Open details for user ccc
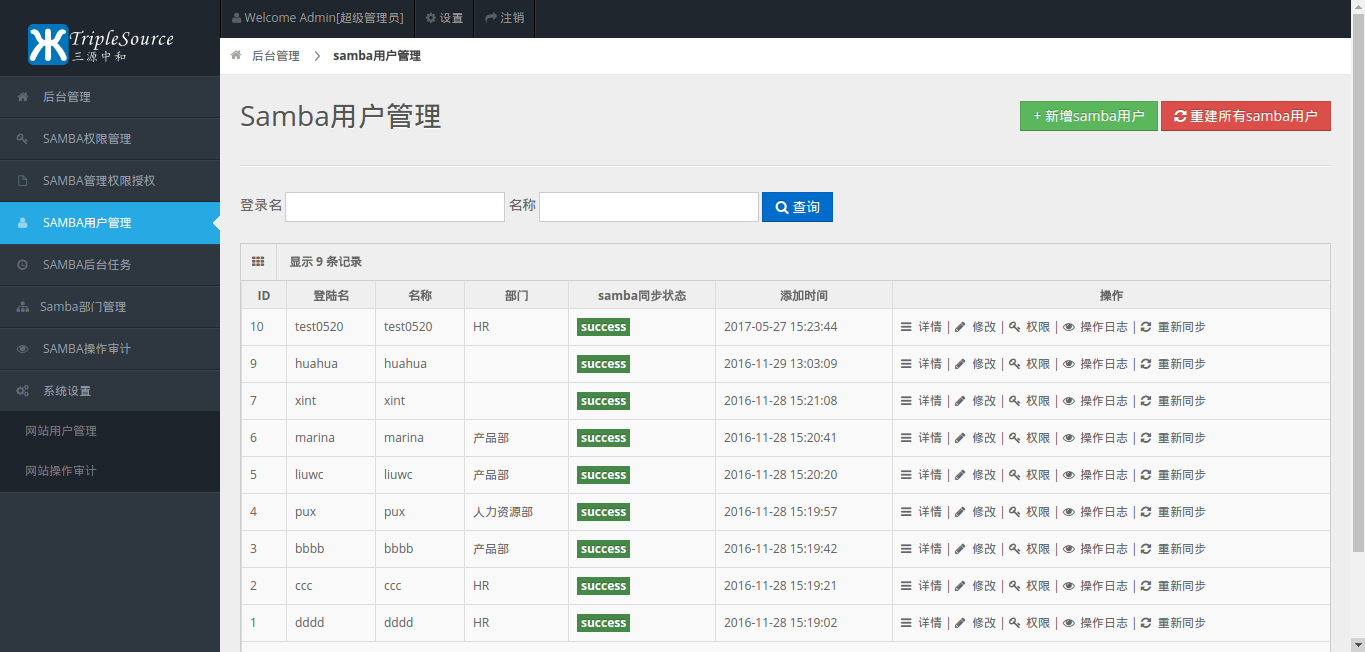The height and width of the screenshot is (652, 1365). coord(921,586)
